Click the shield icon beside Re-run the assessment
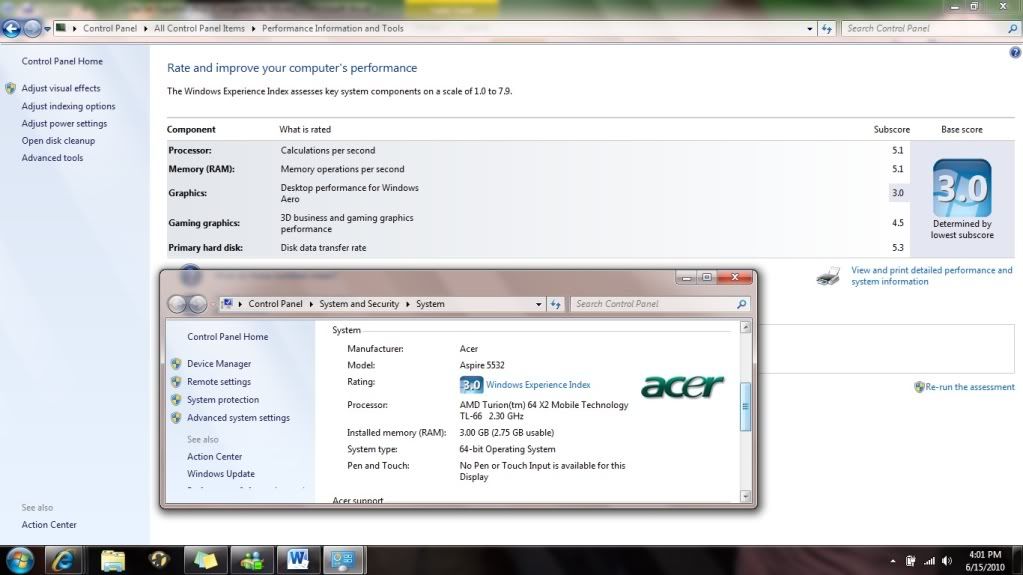This screenshot has height=575, width=1023. (919, 387)
